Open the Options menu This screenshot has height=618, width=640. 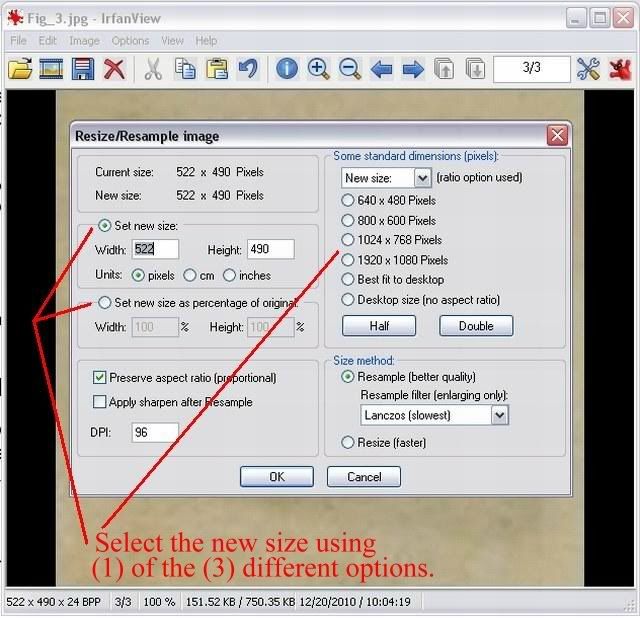click(130, 41)
